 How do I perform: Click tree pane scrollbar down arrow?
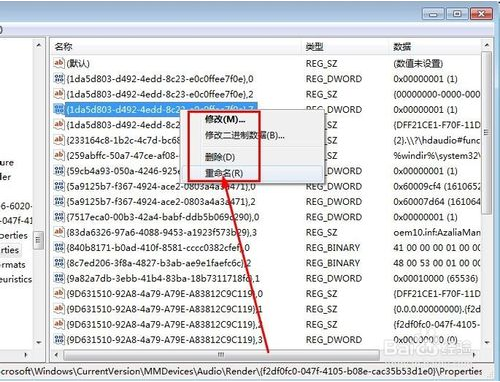click(39, 342)
